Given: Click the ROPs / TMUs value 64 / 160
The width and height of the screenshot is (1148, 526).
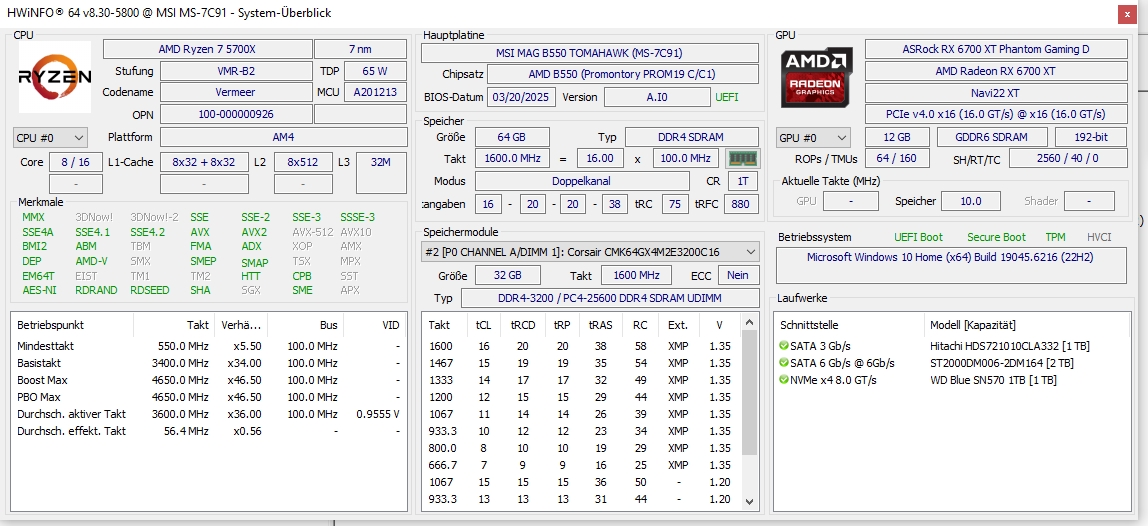Looking at the screenshot, I should pos(897,158).
